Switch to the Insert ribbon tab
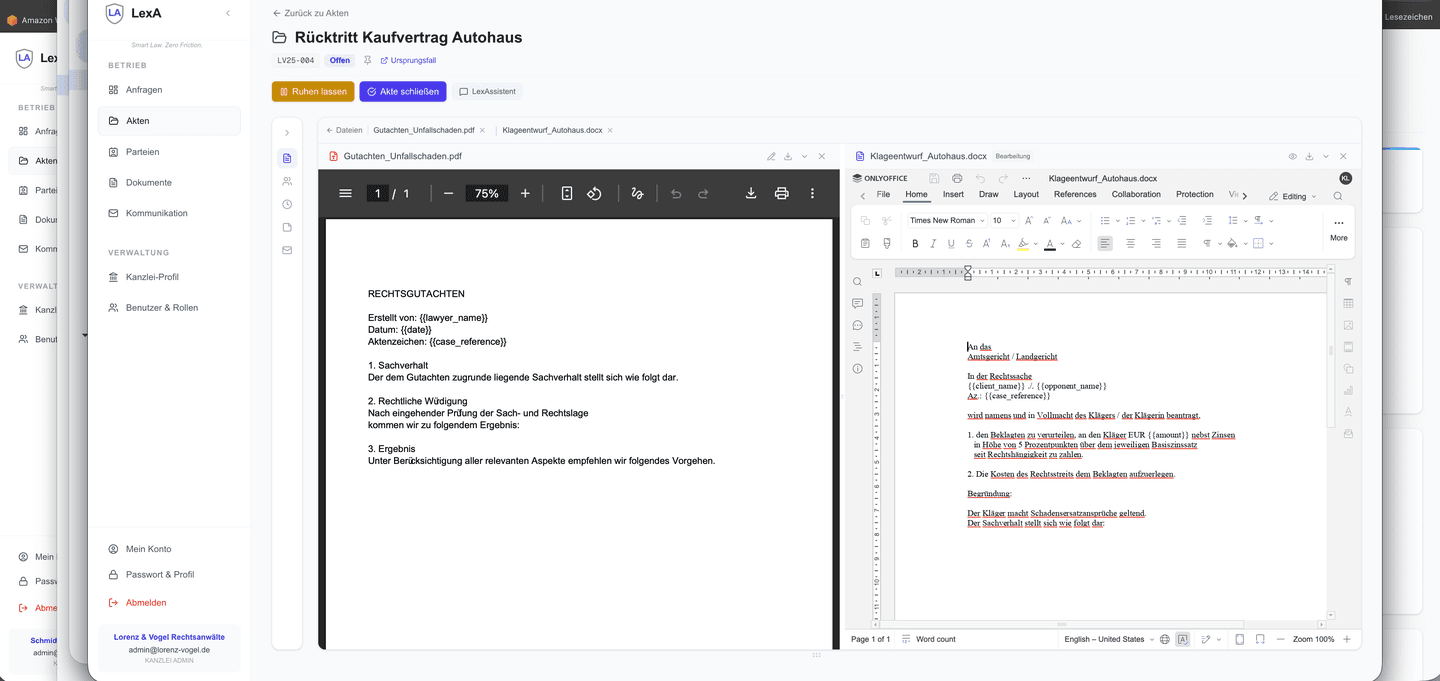Image resolution: width=1440 pixels, height=681 pixels. (x=952, y=194)
